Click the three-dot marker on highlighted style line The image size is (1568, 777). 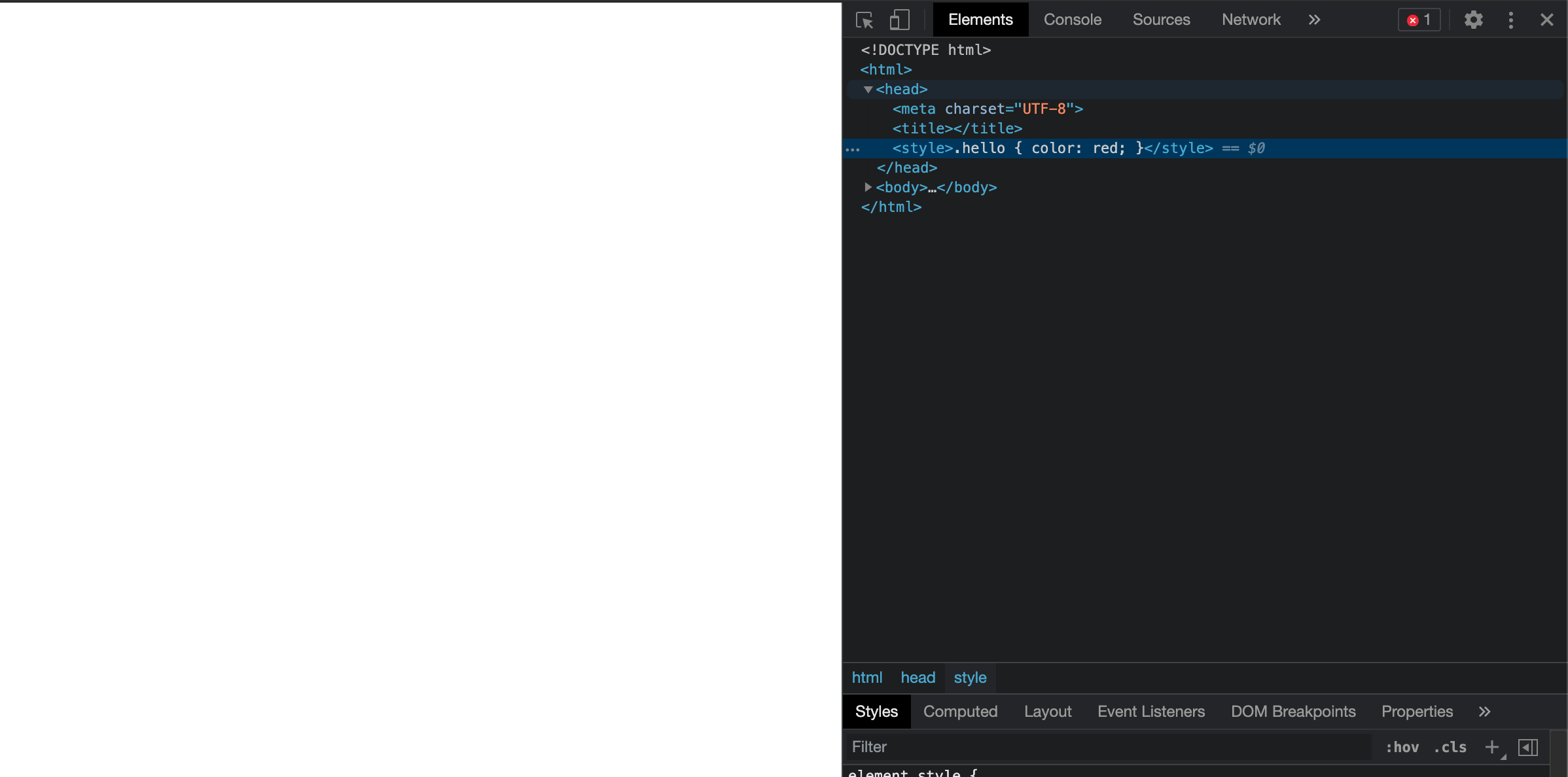point(854,148)
